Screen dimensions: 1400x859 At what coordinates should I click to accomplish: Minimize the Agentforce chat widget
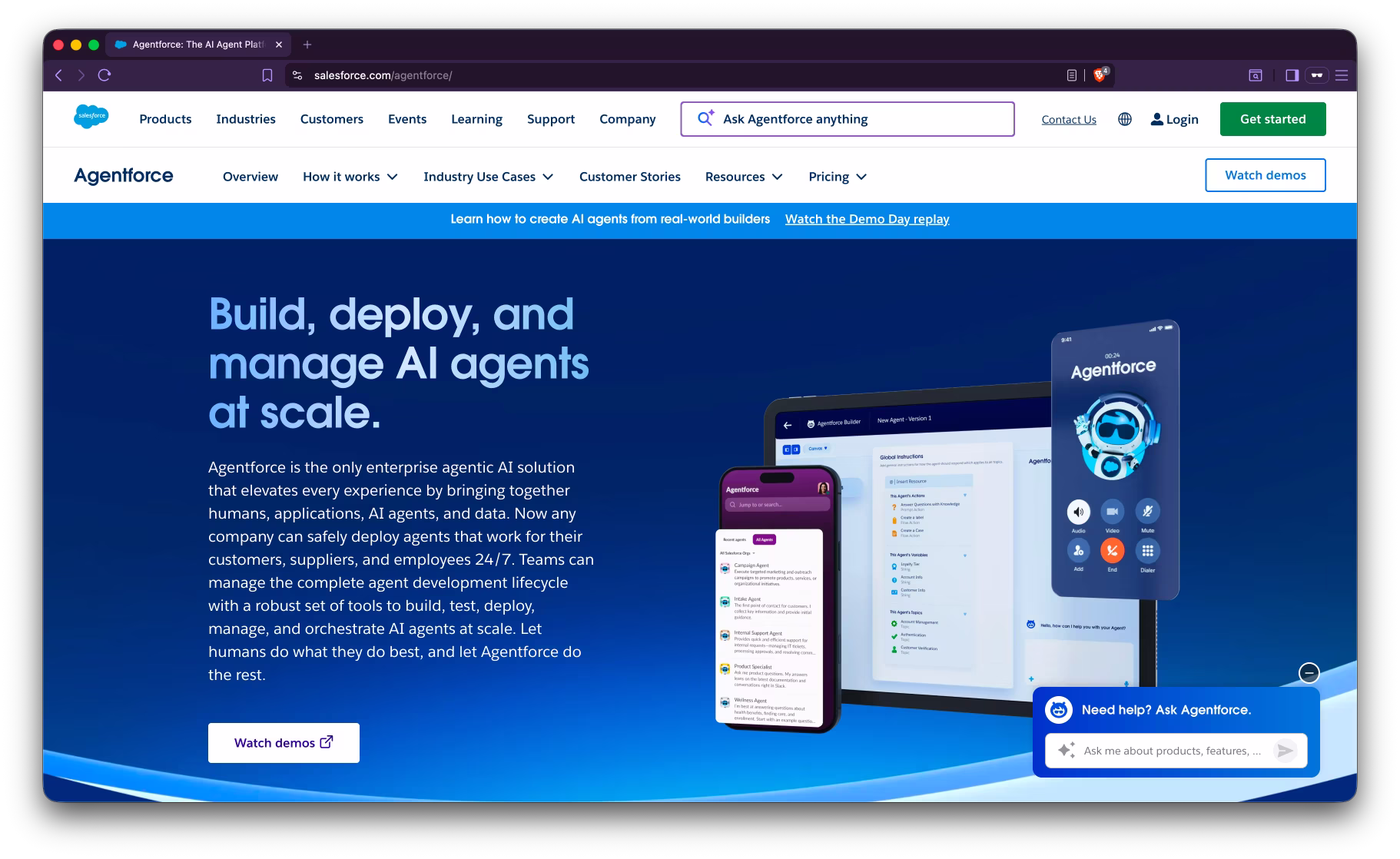click(x=1309, y=673)
